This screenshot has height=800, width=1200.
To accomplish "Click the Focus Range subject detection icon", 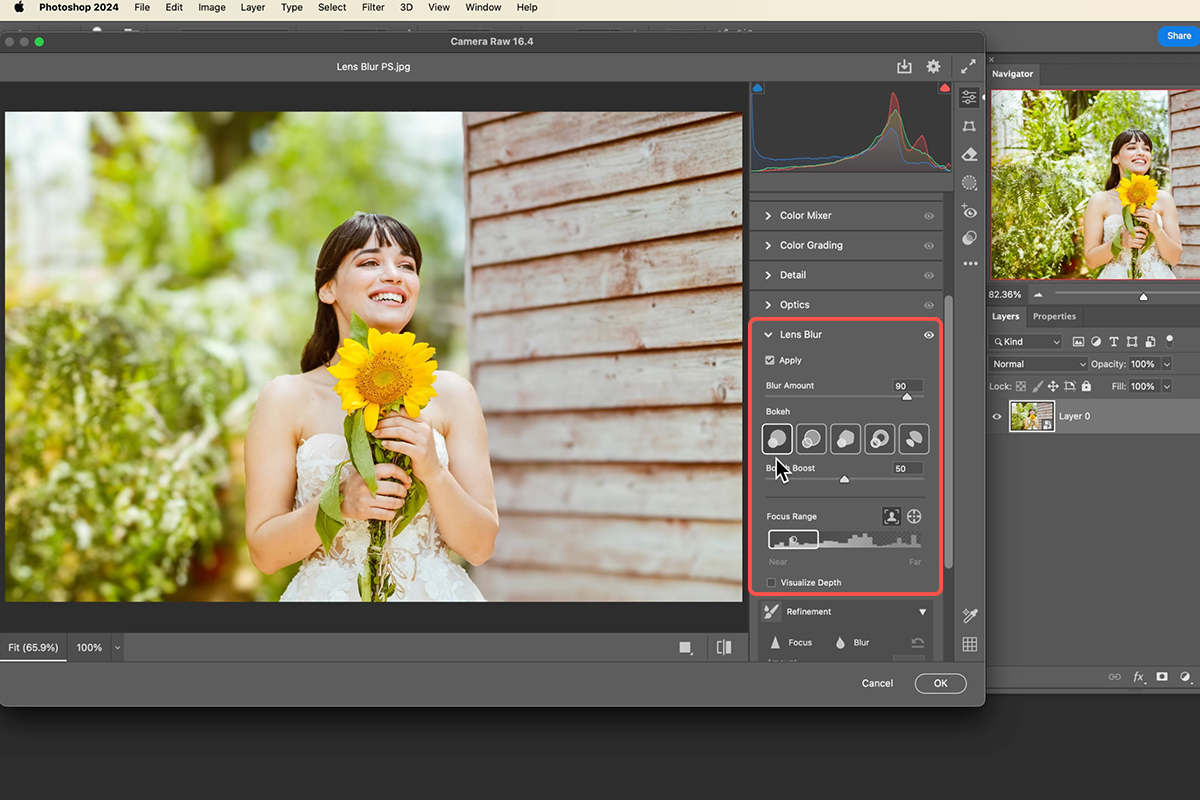I will click(891, 516).
